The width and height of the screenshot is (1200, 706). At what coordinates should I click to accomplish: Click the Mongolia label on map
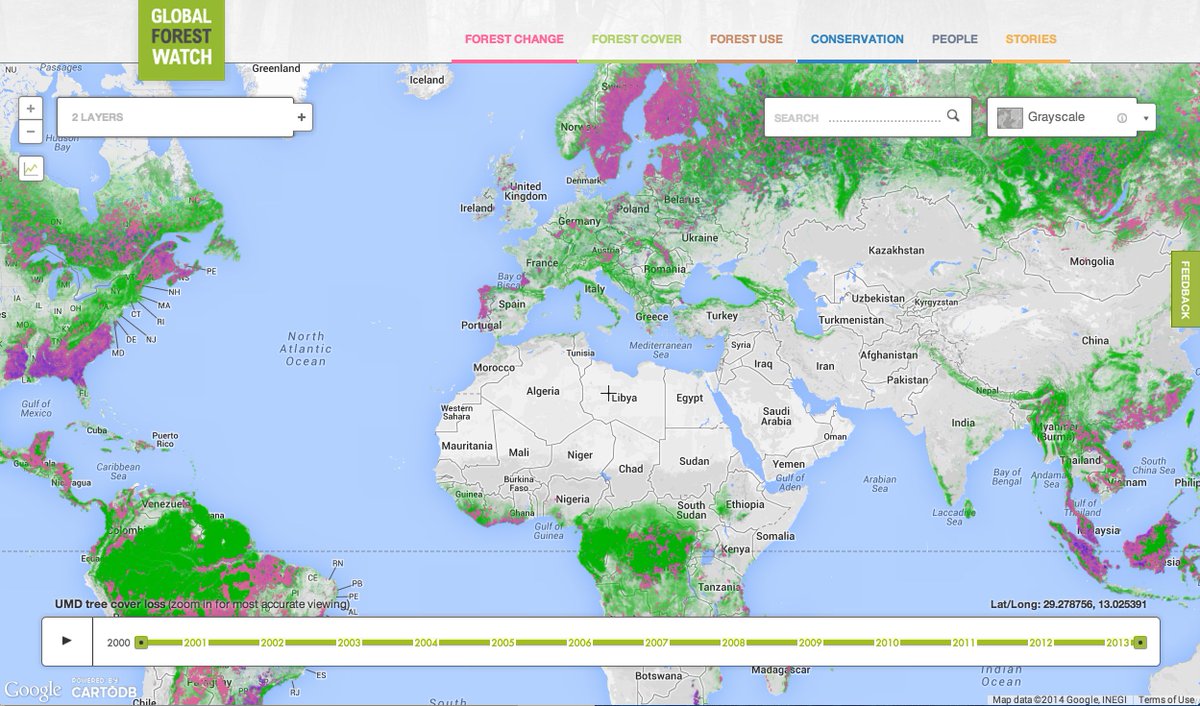coord(1091,261)
